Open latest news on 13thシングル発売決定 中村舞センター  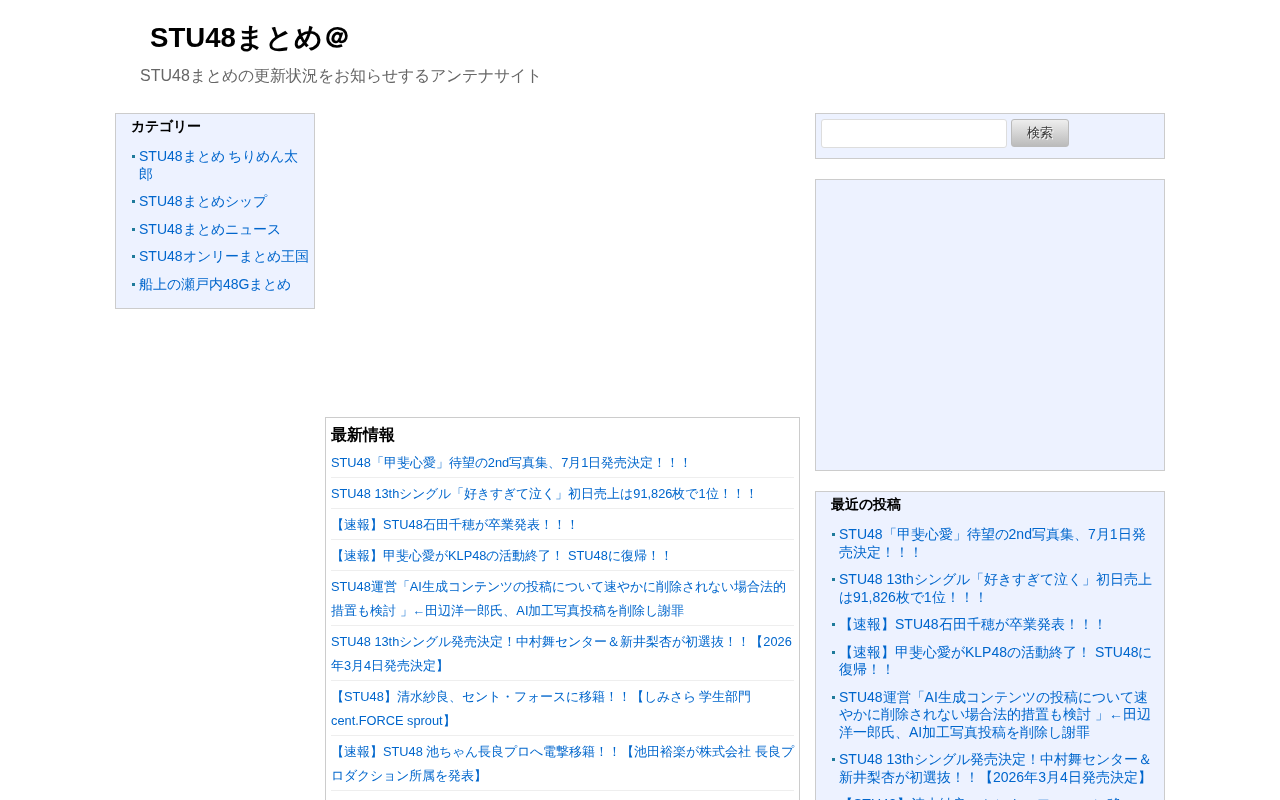(561, 653)
